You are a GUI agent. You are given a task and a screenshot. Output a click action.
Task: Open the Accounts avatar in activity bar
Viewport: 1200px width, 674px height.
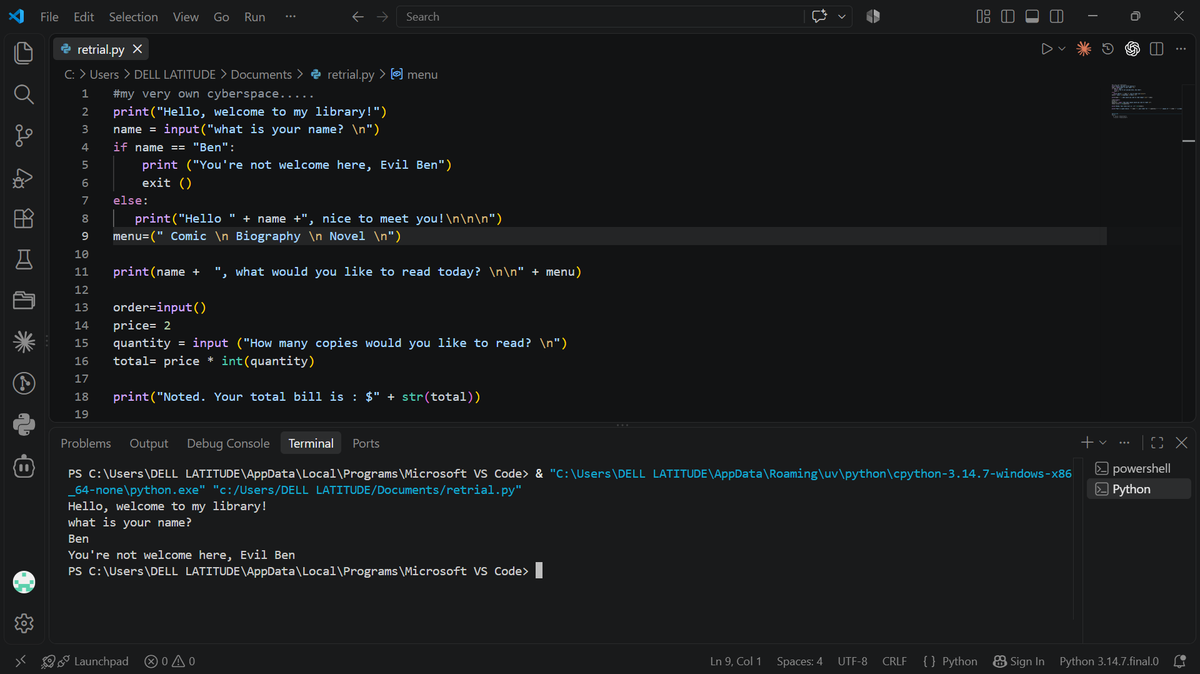click(24, 582)
